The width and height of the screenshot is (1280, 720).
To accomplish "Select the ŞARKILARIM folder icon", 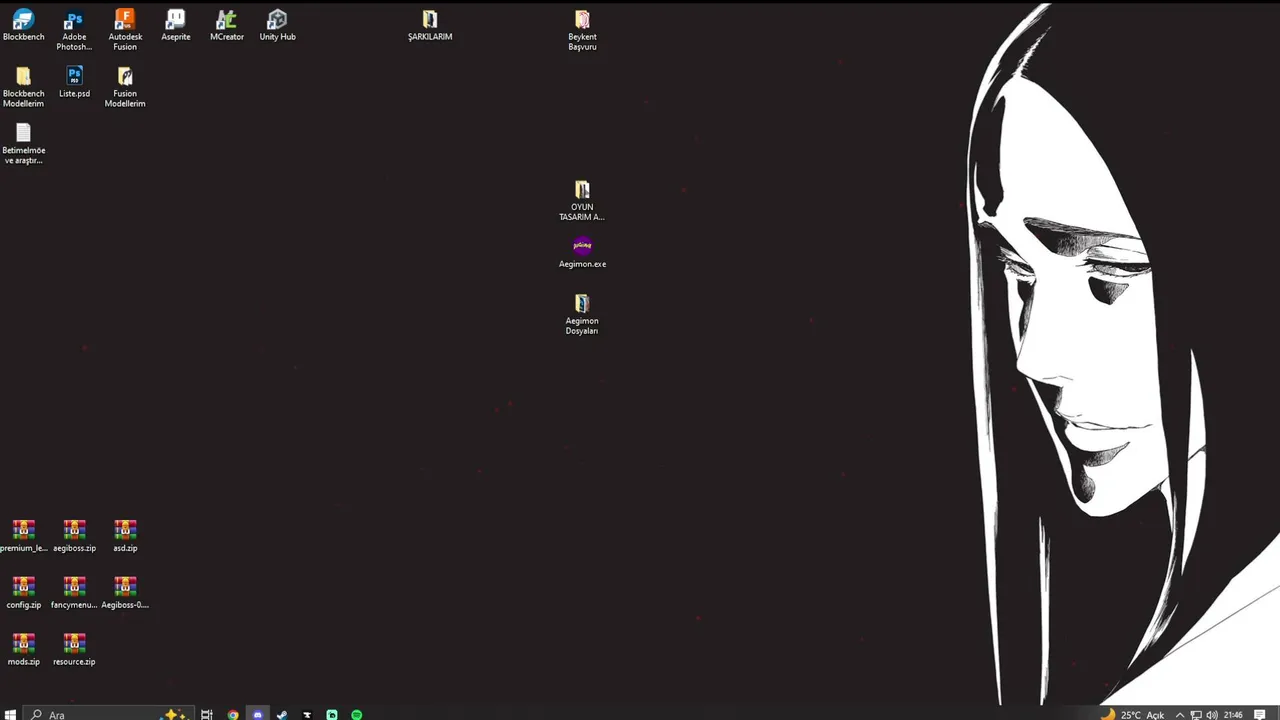I will tap(430, 26).
